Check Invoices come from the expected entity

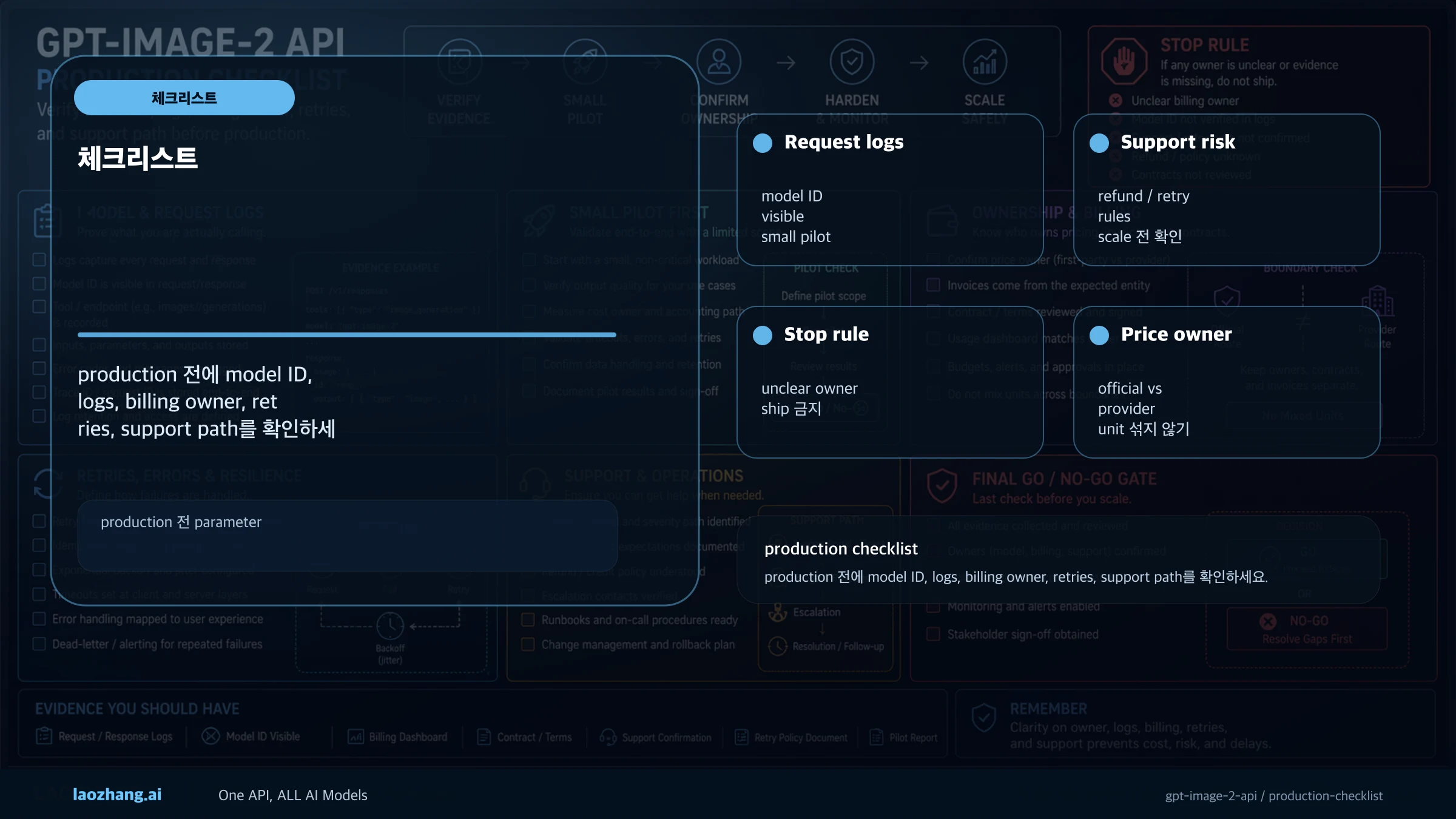point(933,285)
